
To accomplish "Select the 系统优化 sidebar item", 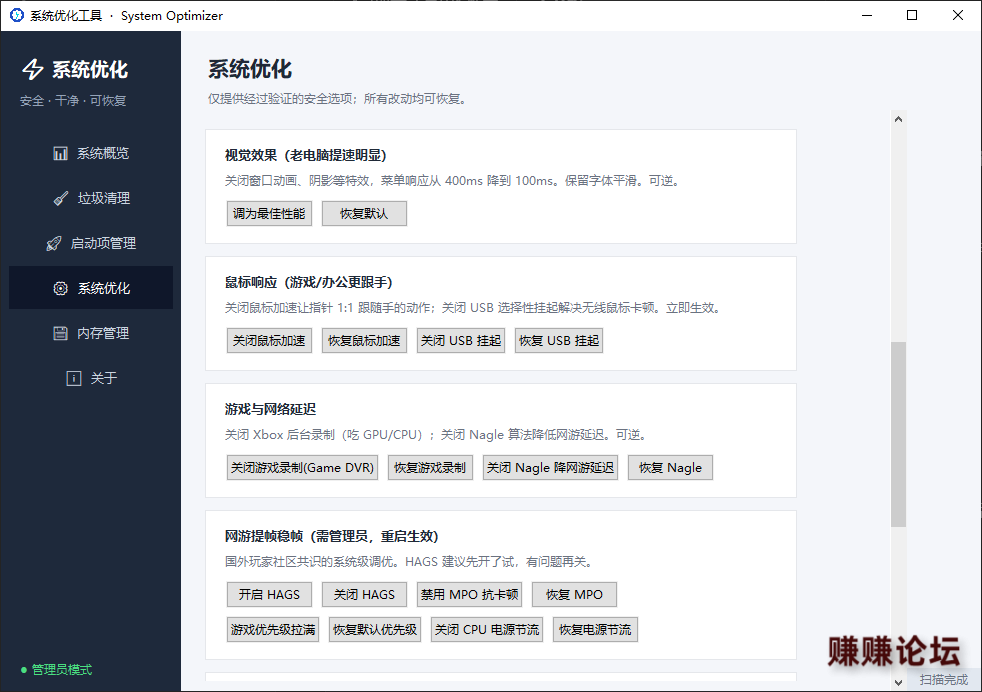I will [91, 288].
